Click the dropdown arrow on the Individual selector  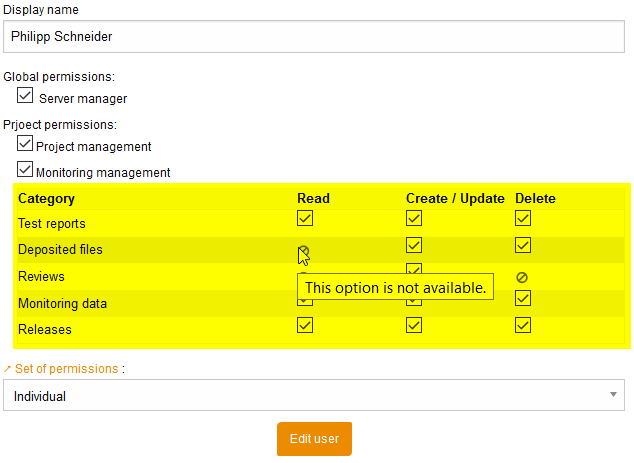(x=612, y=396)
